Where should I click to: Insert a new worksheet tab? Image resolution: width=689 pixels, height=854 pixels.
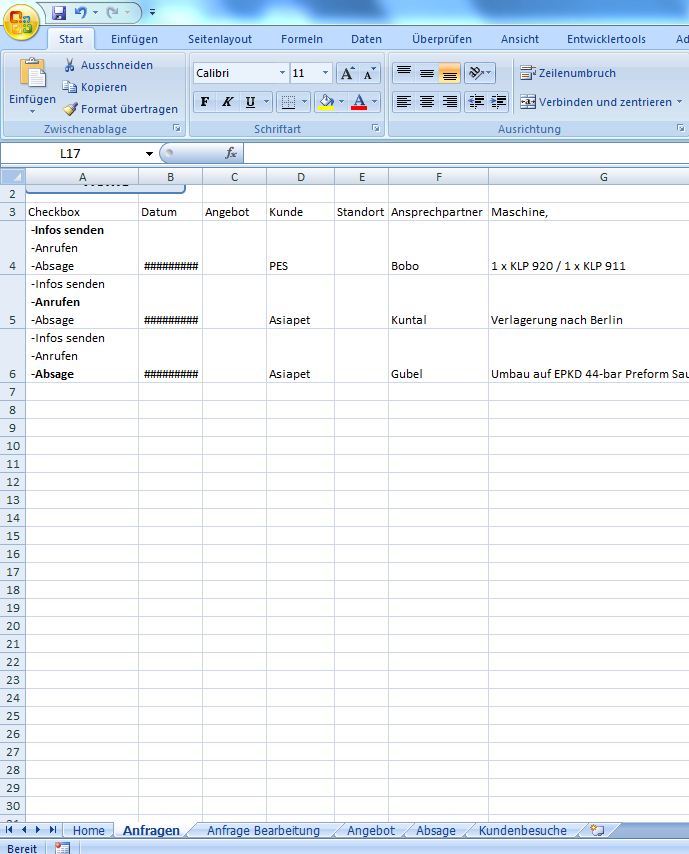coord(597,831)
